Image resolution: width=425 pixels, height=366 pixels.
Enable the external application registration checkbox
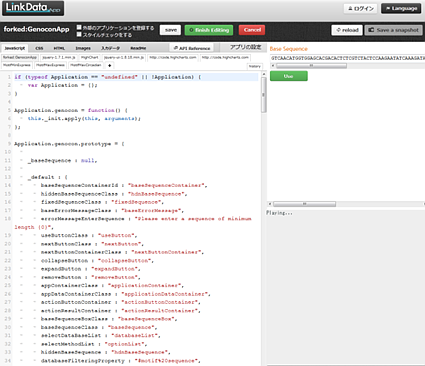coord(79,27)
